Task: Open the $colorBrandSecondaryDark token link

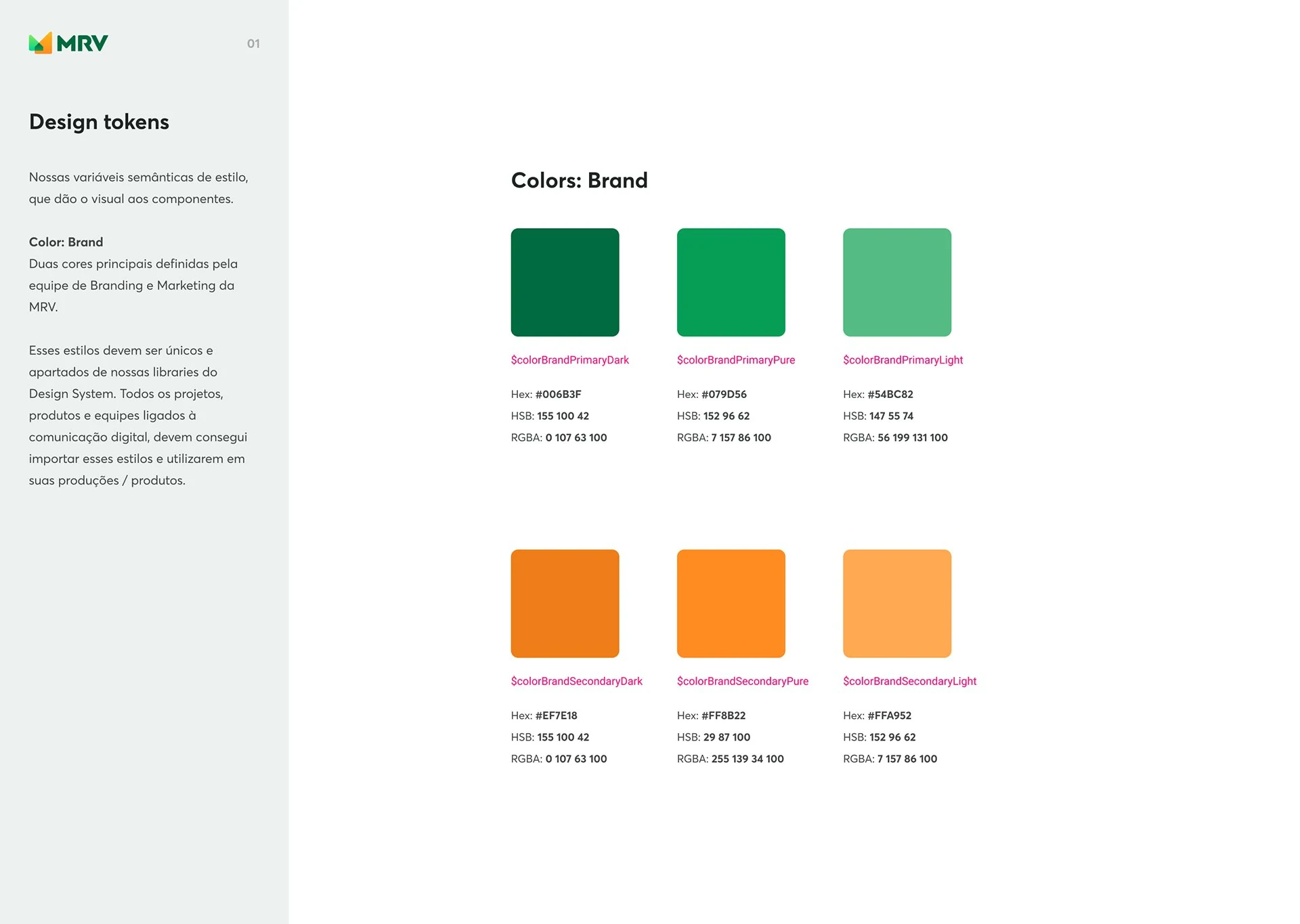Action: [x=577, y=681]
